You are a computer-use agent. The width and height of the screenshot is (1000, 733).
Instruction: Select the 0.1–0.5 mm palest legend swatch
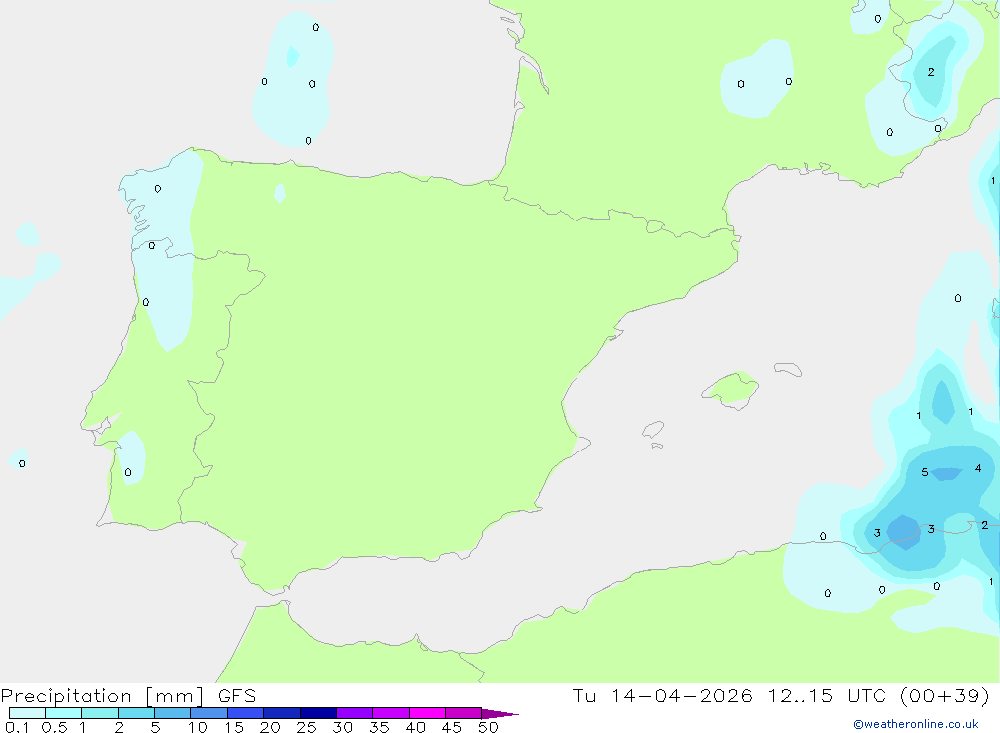coord(27,713)
